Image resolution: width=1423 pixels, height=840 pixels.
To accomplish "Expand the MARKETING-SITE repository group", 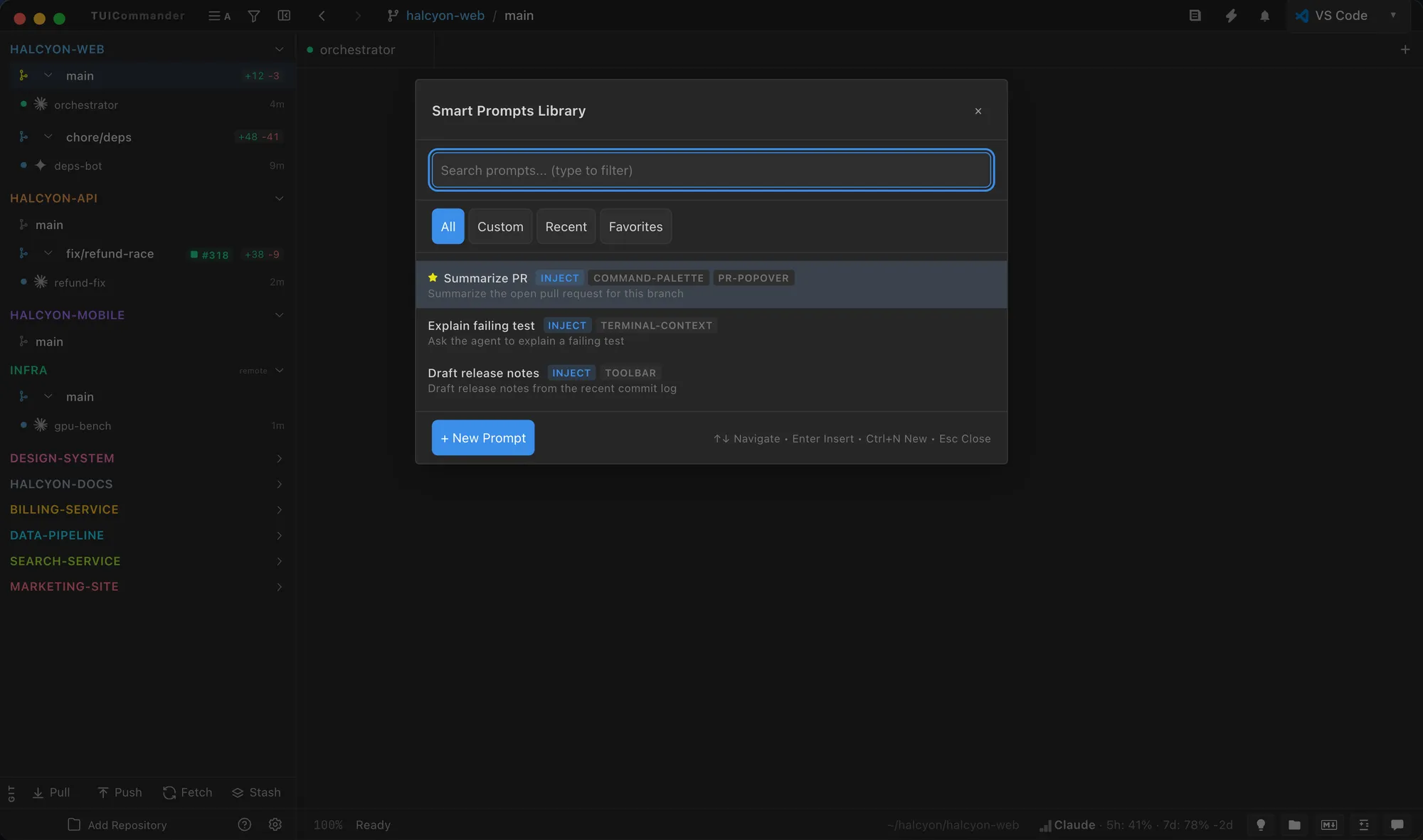I will (x=279, y=587).
